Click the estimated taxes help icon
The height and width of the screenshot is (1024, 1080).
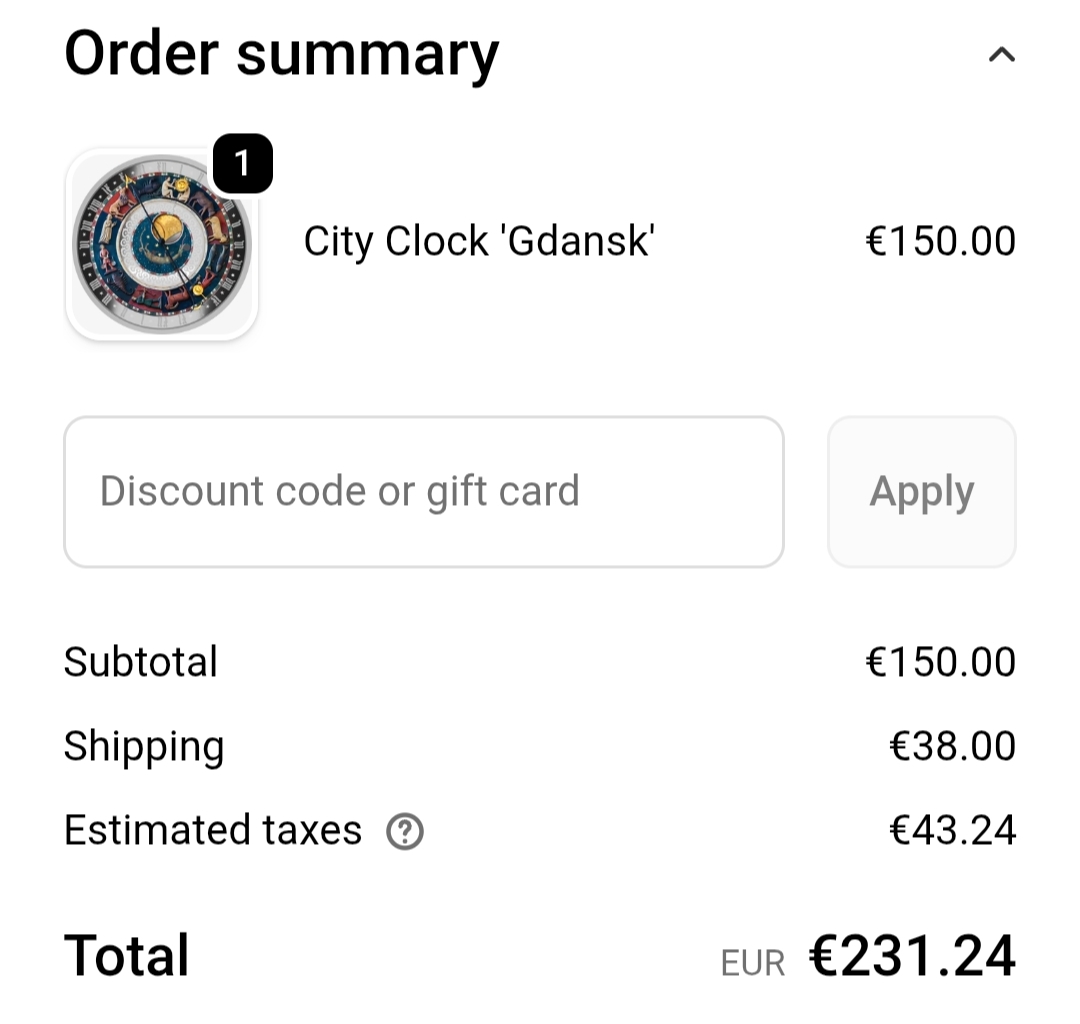pyautogui.click(x=405, y=831)
